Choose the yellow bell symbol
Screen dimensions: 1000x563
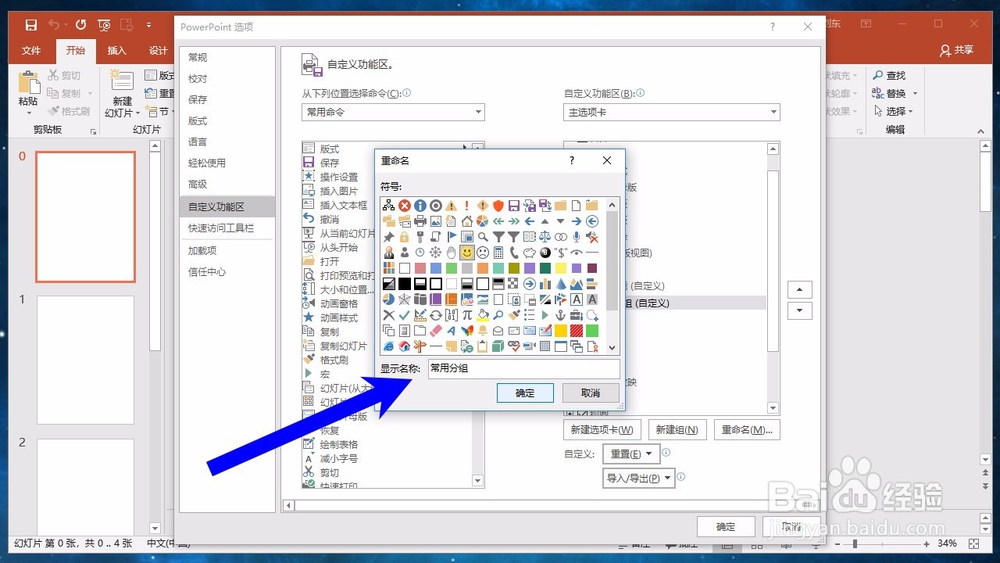483,331
